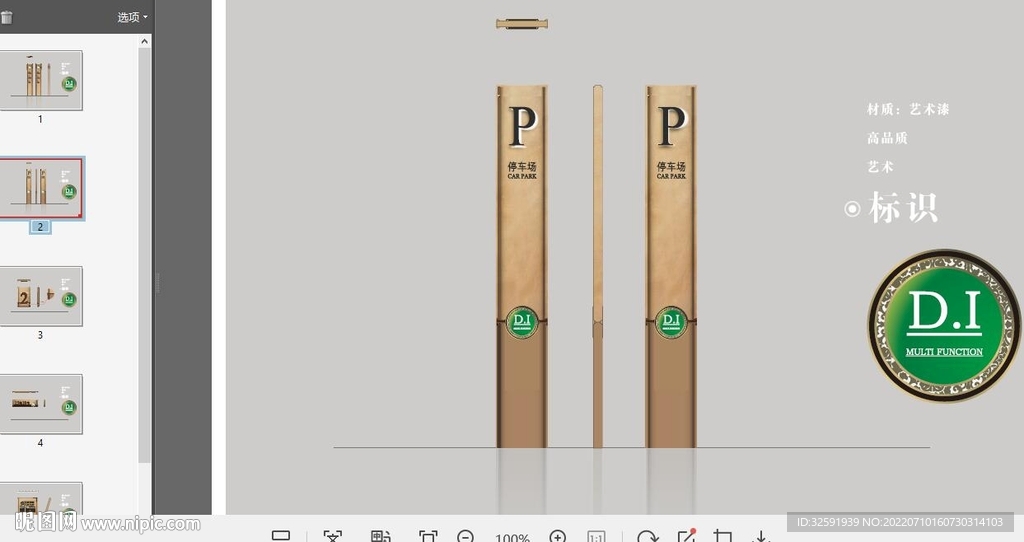Open page 3 thumbnail
This screenshot has height=542, width=1024.
pos(41,296)
